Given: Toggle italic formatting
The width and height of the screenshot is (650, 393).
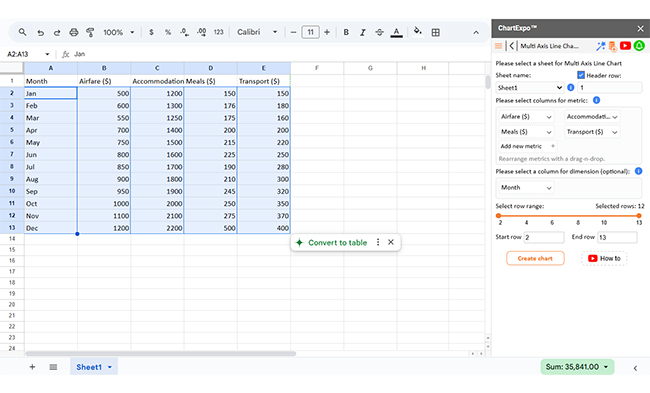Looking at the screenshot, I should [x=363, y=32].
